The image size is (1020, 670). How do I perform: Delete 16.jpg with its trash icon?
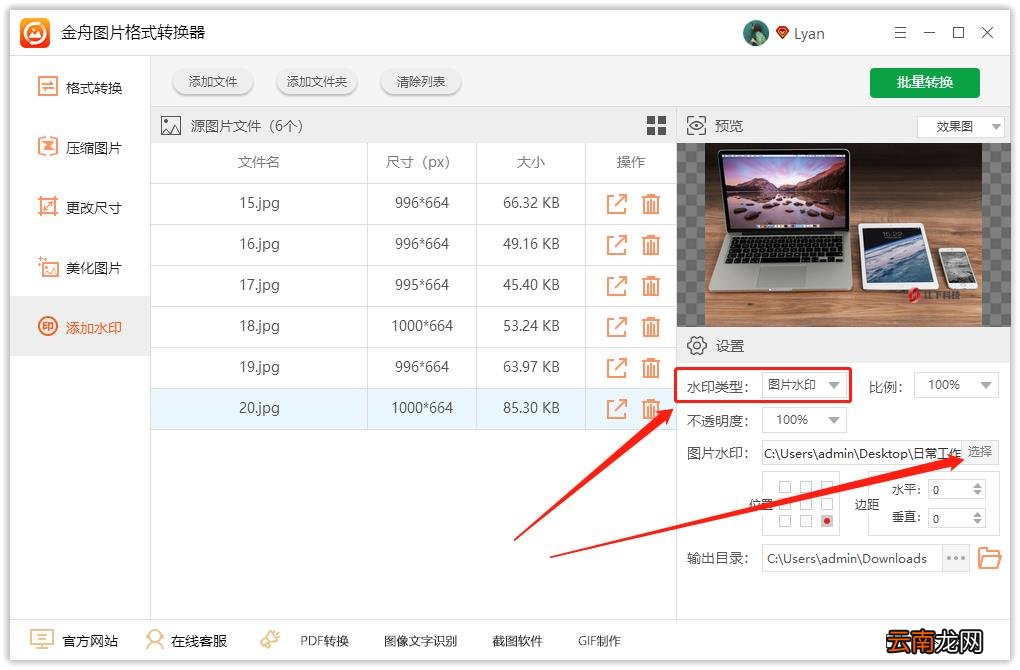[651, 245]
